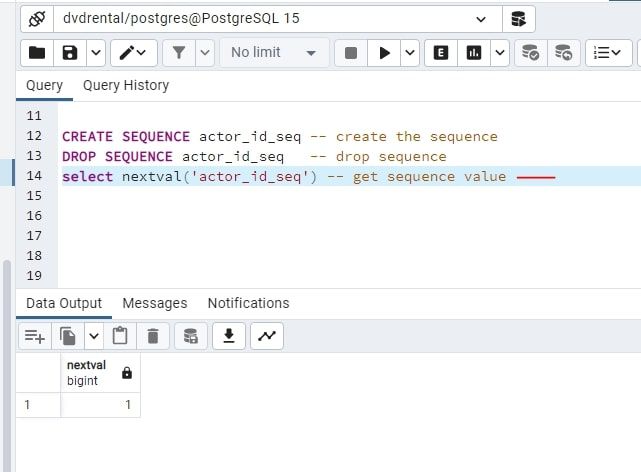Click the edit pencil dropdown button
641x472 pixels.
click(134, 53)
